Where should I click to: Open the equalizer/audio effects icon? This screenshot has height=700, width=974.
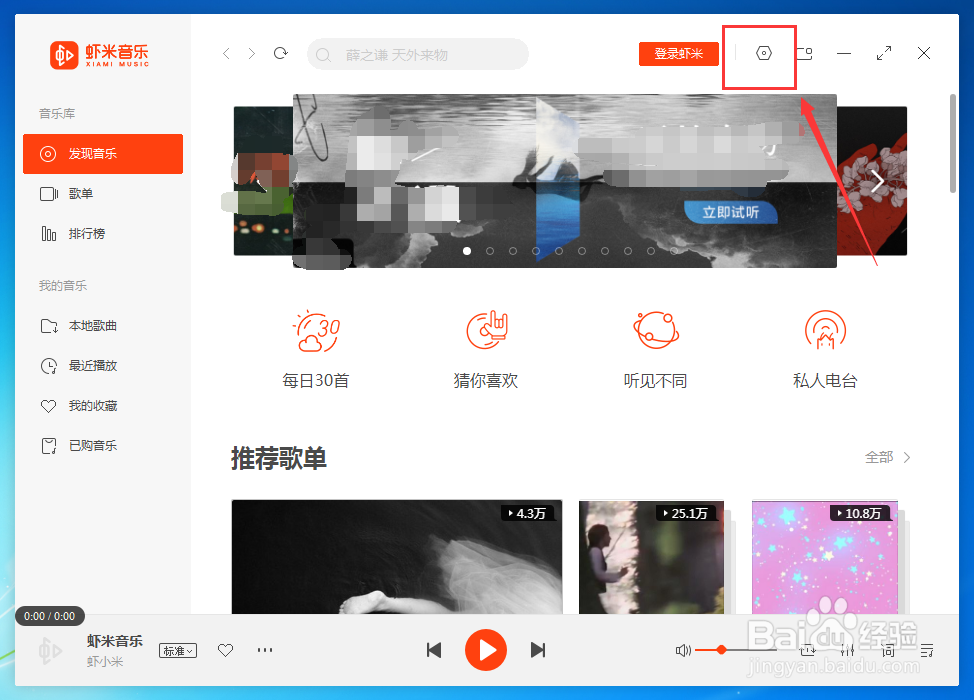coord(847,650)
